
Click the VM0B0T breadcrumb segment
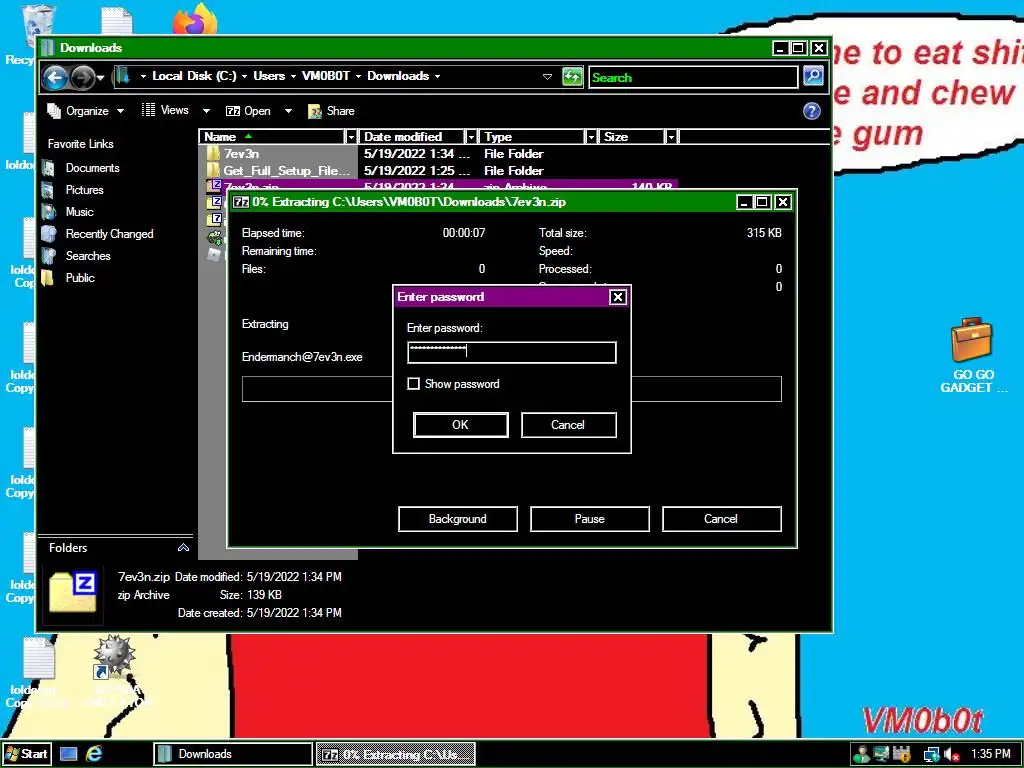coord(326,76)
